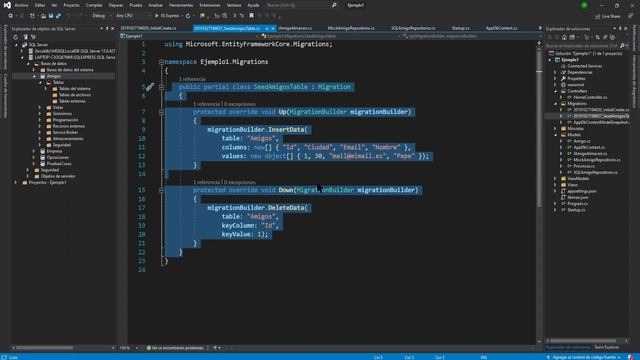Click the 1 referencia link above the class
This screenshot has width=640, height=360.
(x=192, y=79)
